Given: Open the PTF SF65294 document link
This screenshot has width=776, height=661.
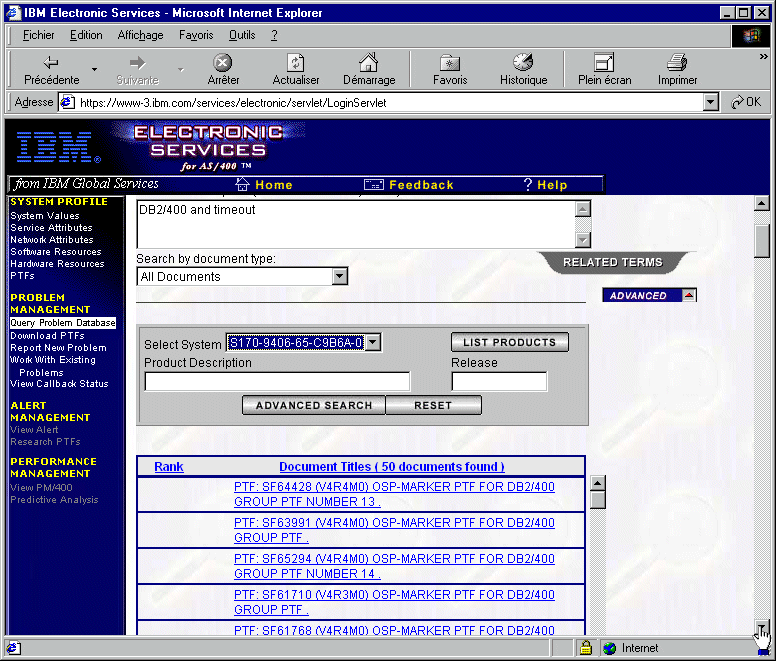Looking at the screenshot, I should coord(394,566).
